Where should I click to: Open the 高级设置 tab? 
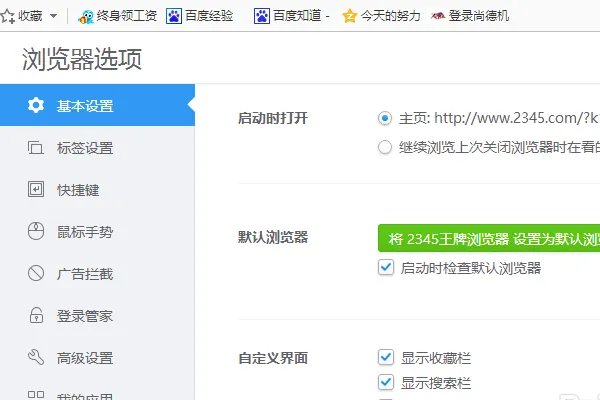(97, 358)
